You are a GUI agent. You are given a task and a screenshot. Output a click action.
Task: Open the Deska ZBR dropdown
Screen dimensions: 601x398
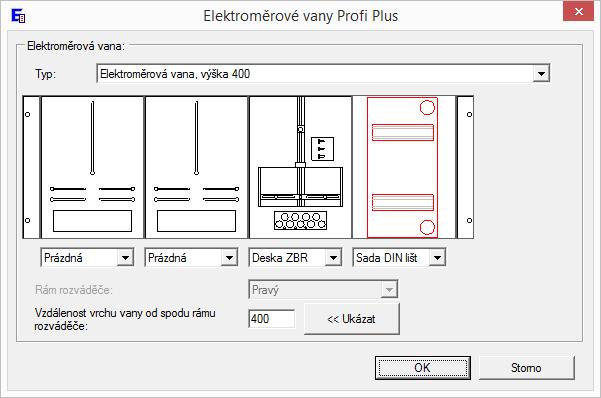(x=333, y=258)
